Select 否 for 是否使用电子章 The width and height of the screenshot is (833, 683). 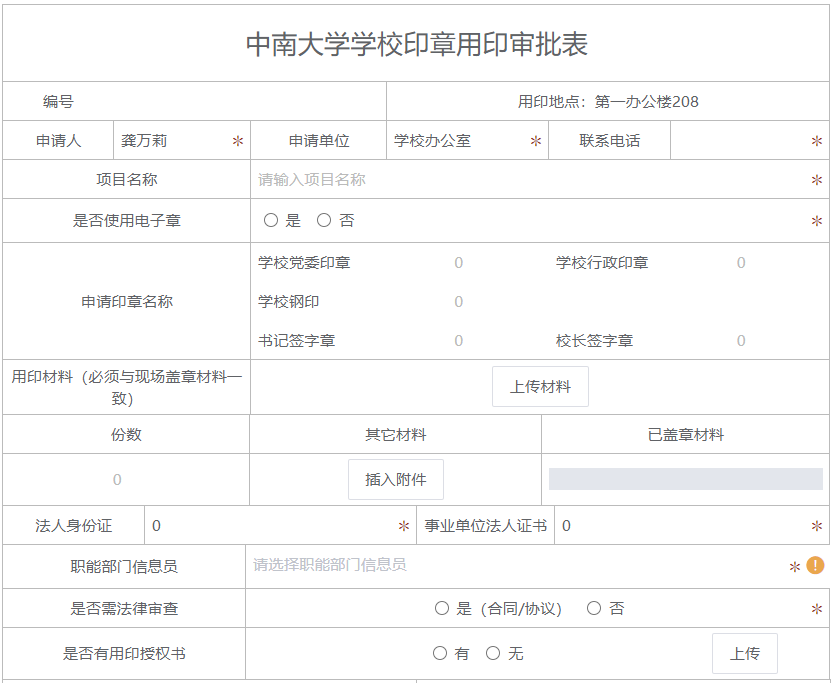(324, 220)
